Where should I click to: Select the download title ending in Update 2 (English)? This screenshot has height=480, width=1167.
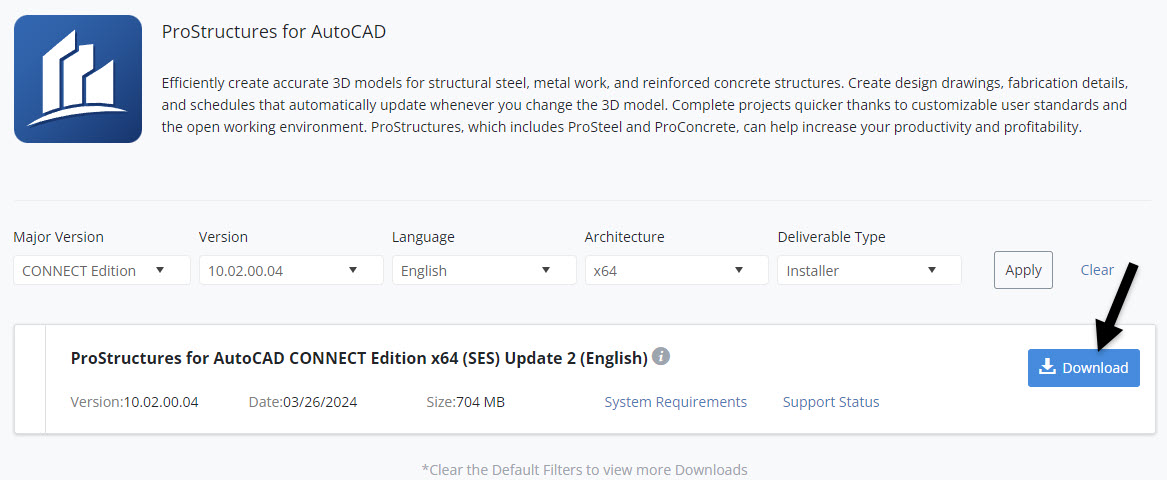[359, 358]
